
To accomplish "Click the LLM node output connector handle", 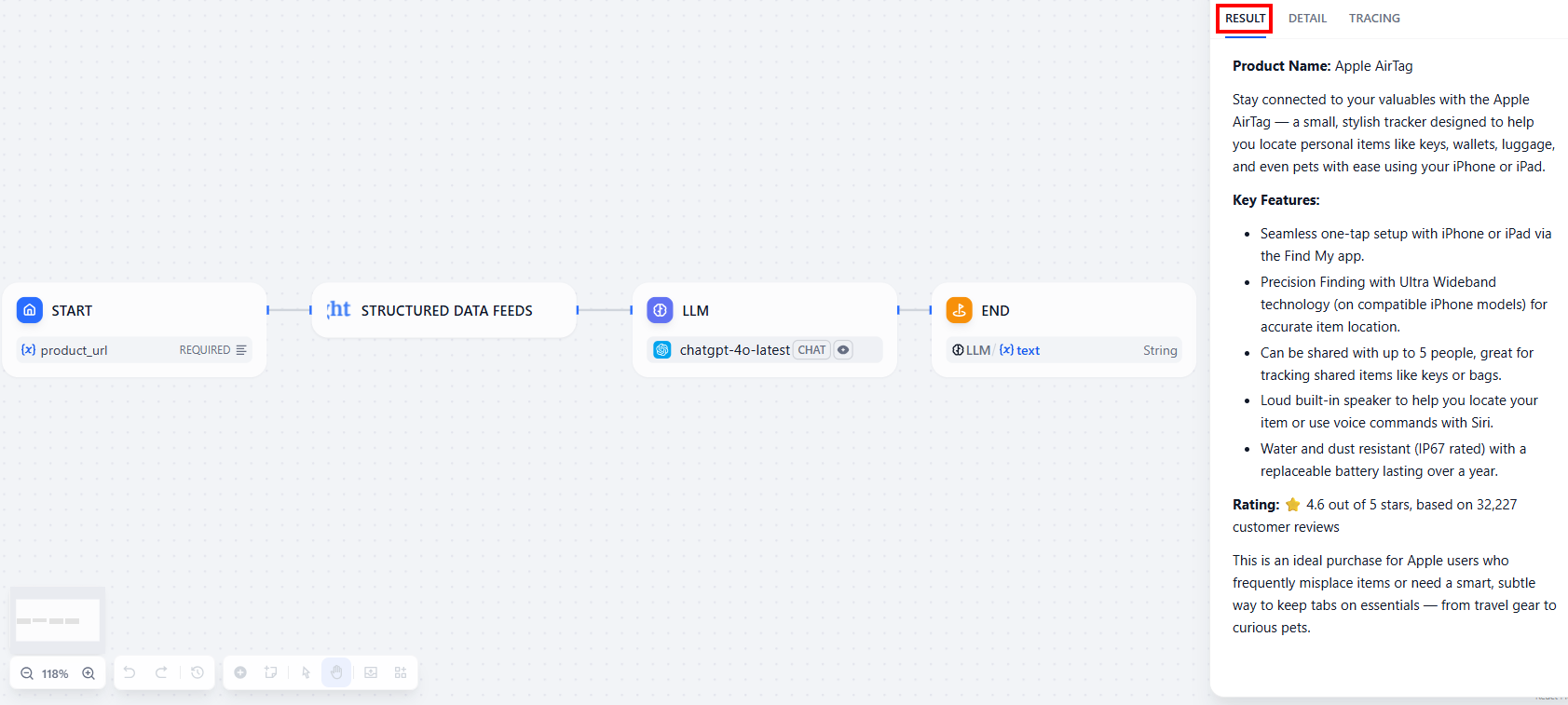I will point(899,310).
